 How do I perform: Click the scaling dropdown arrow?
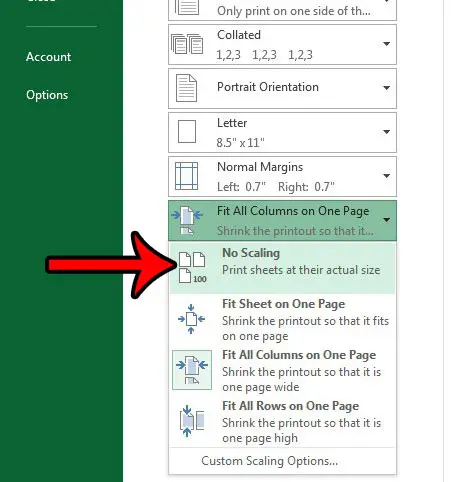386,220
